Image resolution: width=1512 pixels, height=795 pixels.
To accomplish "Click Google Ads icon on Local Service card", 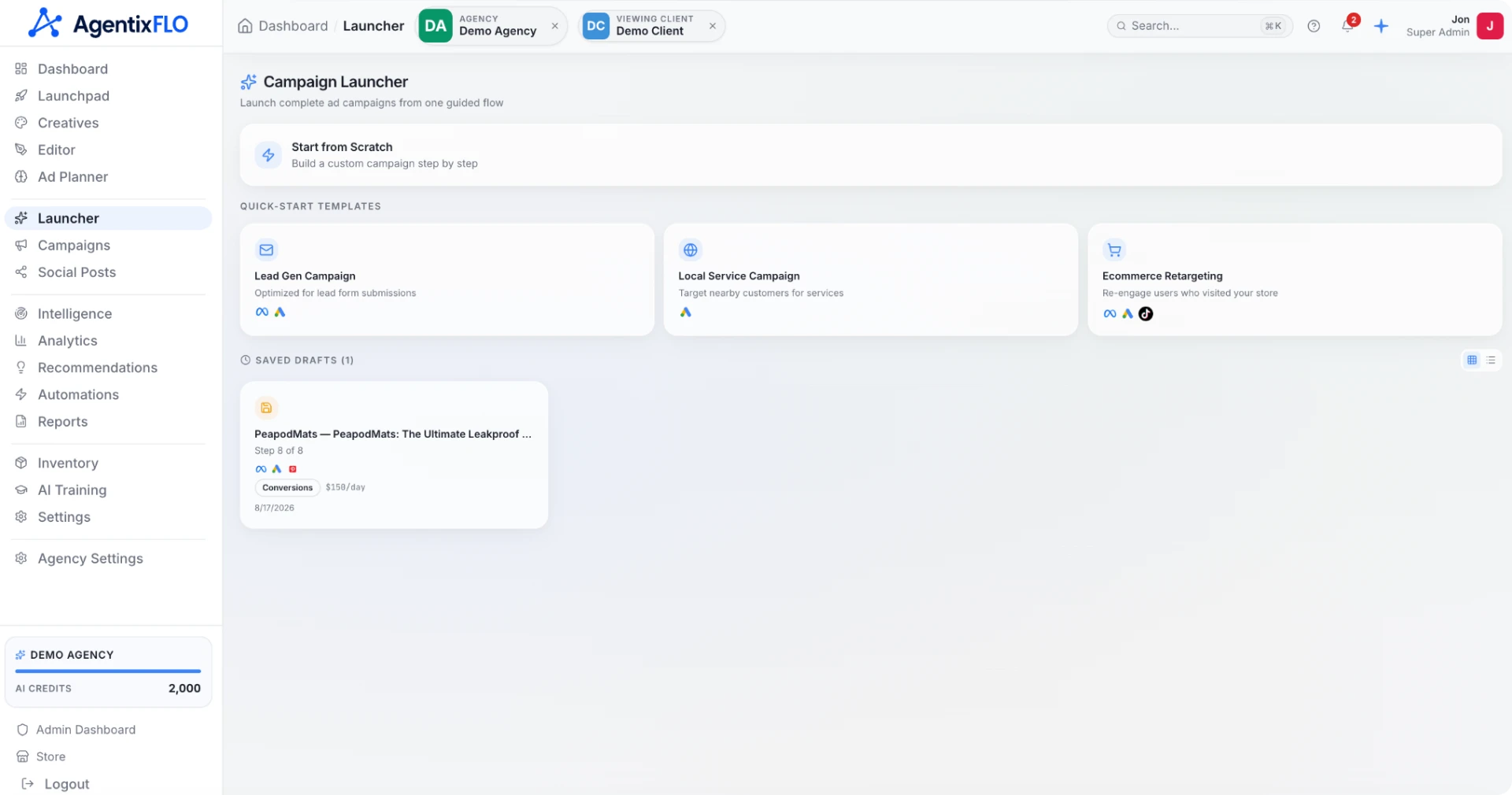I will [686, 312].
